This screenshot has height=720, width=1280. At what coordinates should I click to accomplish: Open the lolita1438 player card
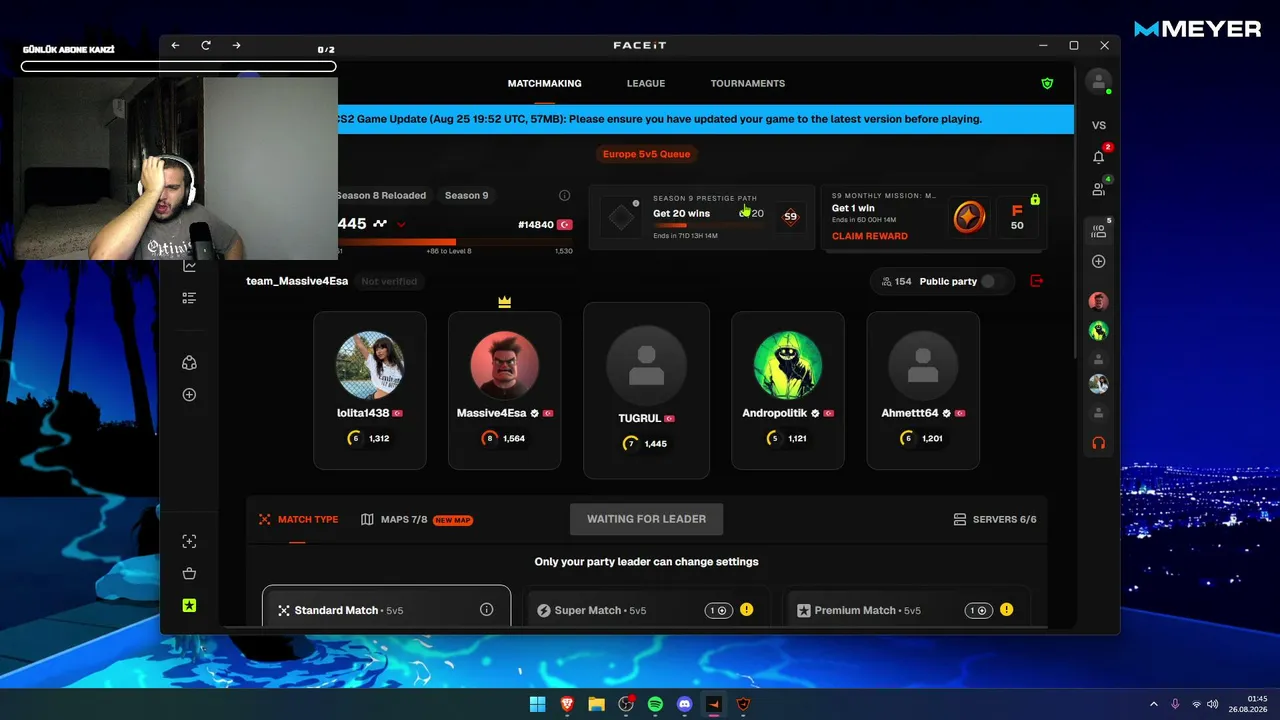[x=370, y=390]
